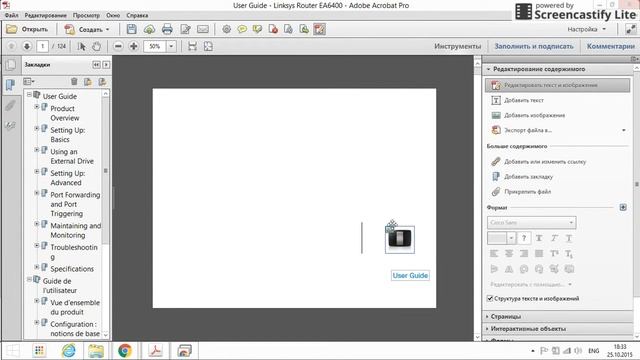
Task: Print the document using printer icon
Action: pos(167,29)
